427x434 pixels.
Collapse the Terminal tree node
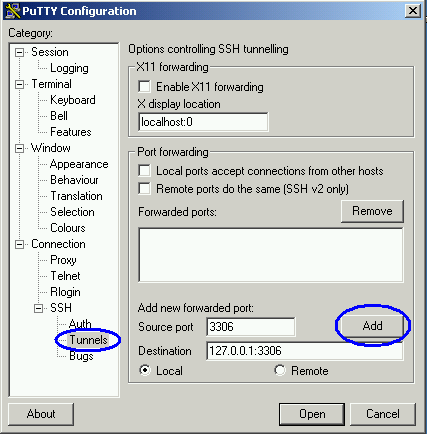pos(20,84)
